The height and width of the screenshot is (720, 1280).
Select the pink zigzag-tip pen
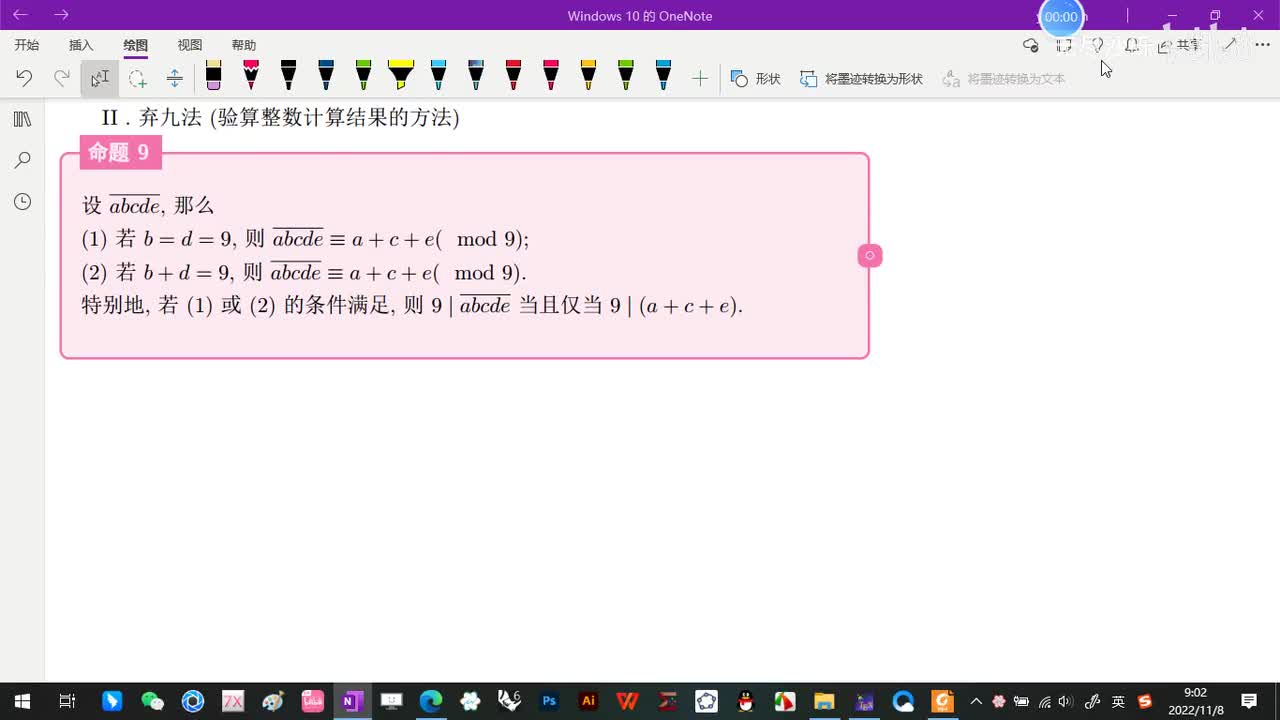click(x=251, y=75)
